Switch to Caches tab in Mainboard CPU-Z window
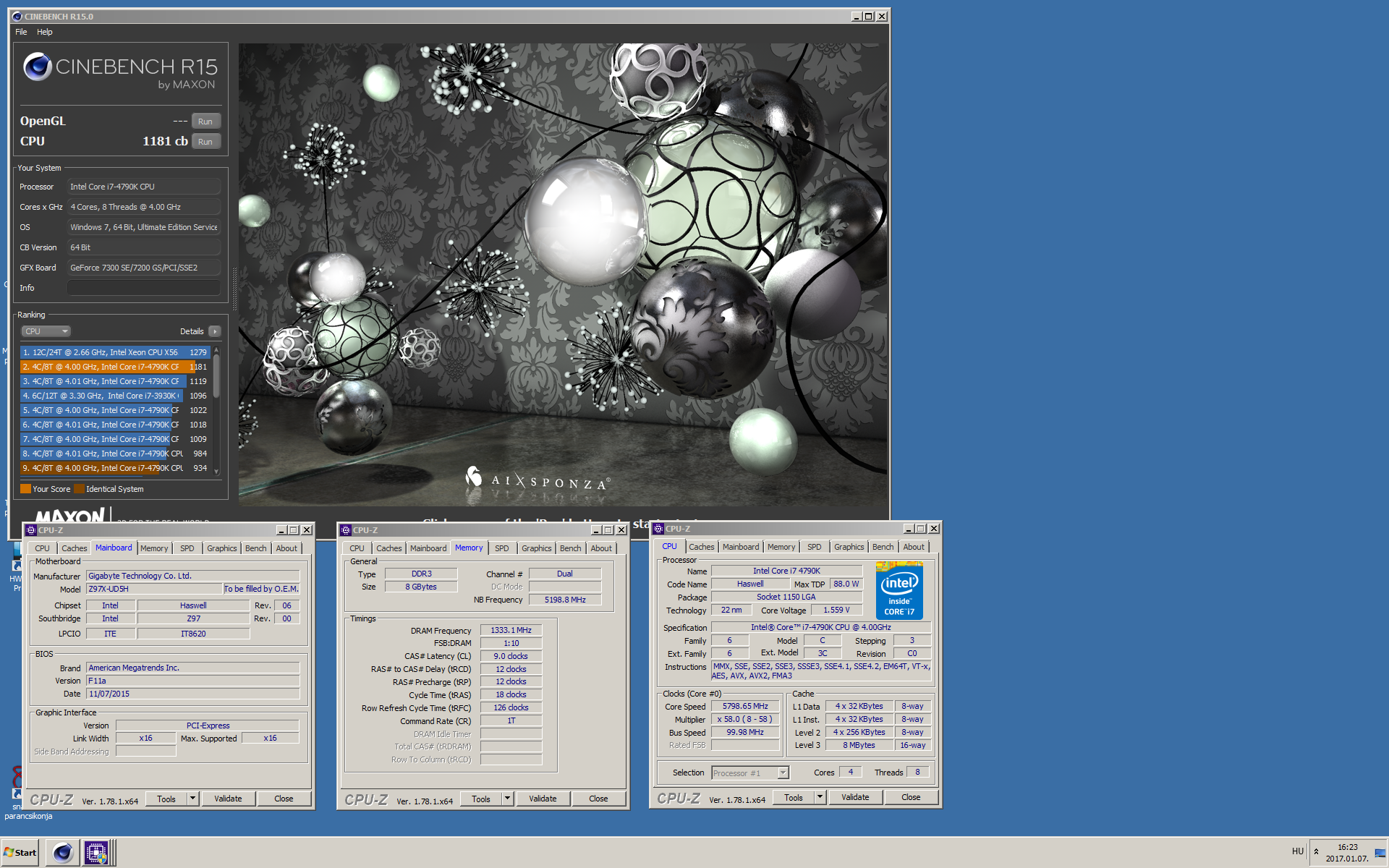1389x868 pixels. coord(74,548)
